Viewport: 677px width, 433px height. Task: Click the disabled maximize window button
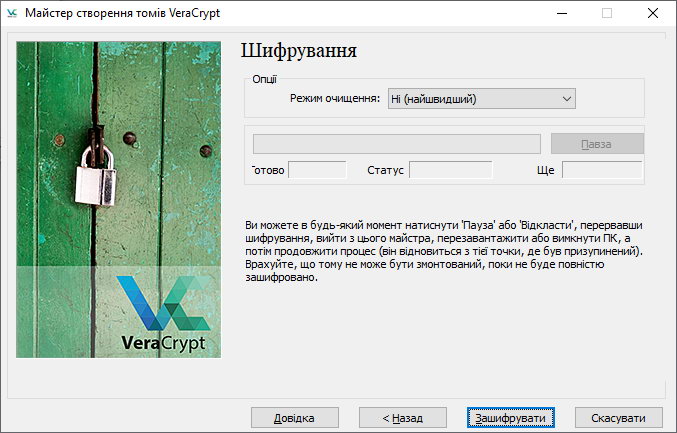coord(606,13)
